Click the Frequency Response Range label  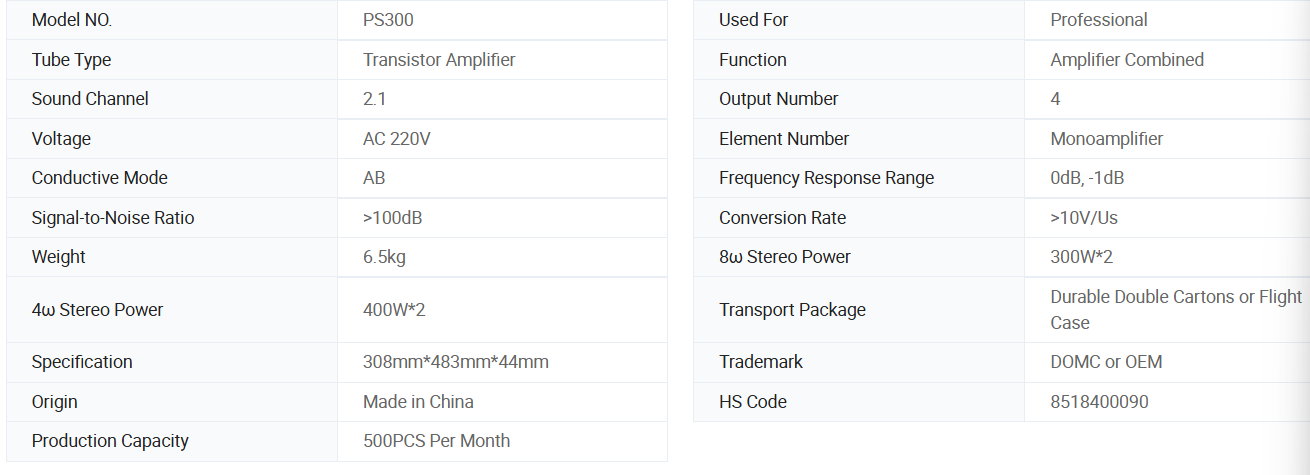click(826, 178)
